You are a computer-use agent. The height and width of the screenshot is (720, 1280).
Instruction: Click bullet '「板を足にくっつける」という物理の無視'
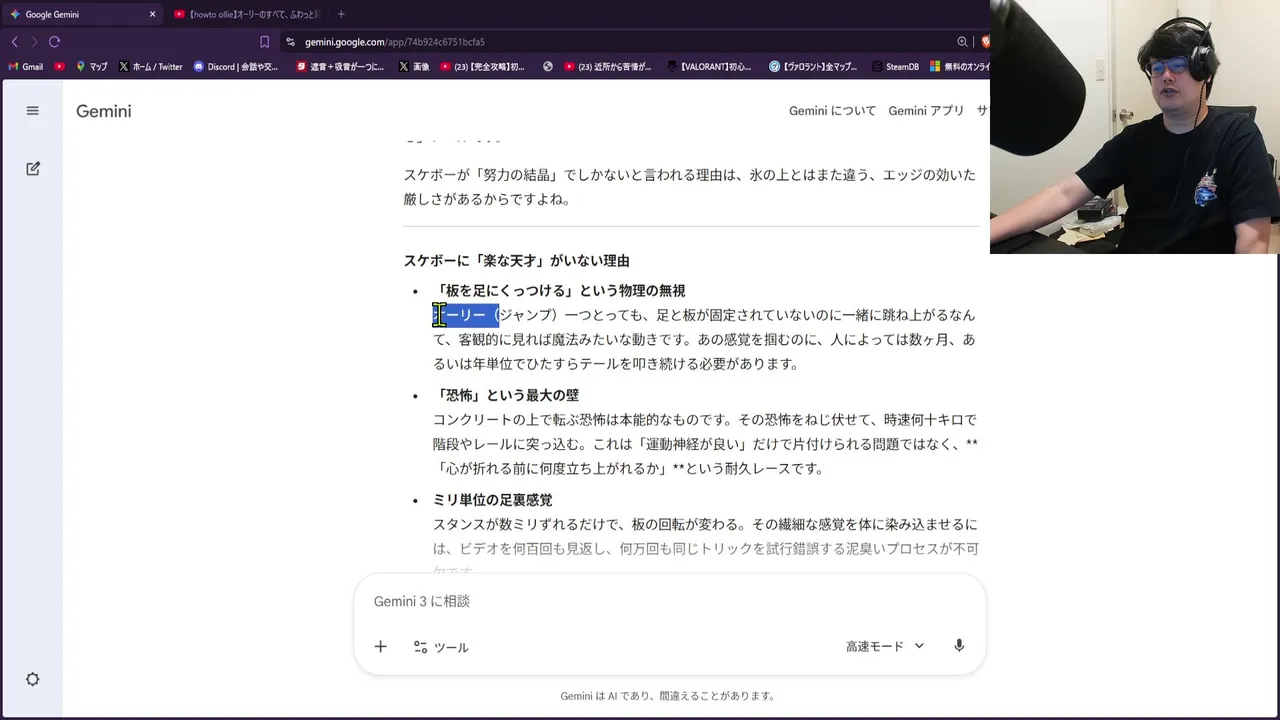559,291
